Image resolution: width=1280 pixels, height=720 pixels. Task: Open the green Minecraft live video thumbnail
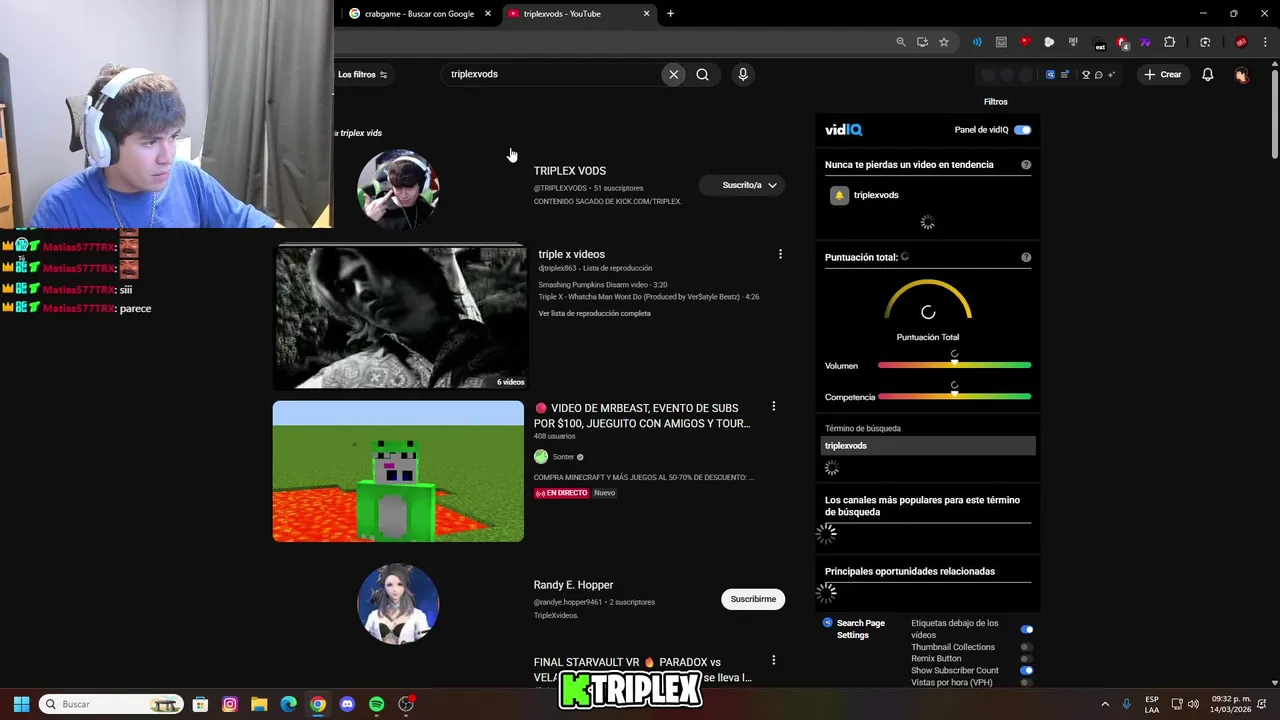coord(398,471)
